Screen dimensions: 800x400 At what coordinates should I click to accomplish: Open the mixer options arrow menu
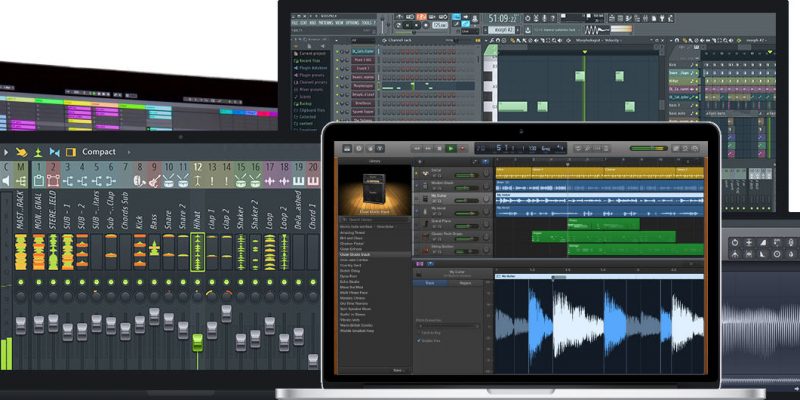(5, 152)
